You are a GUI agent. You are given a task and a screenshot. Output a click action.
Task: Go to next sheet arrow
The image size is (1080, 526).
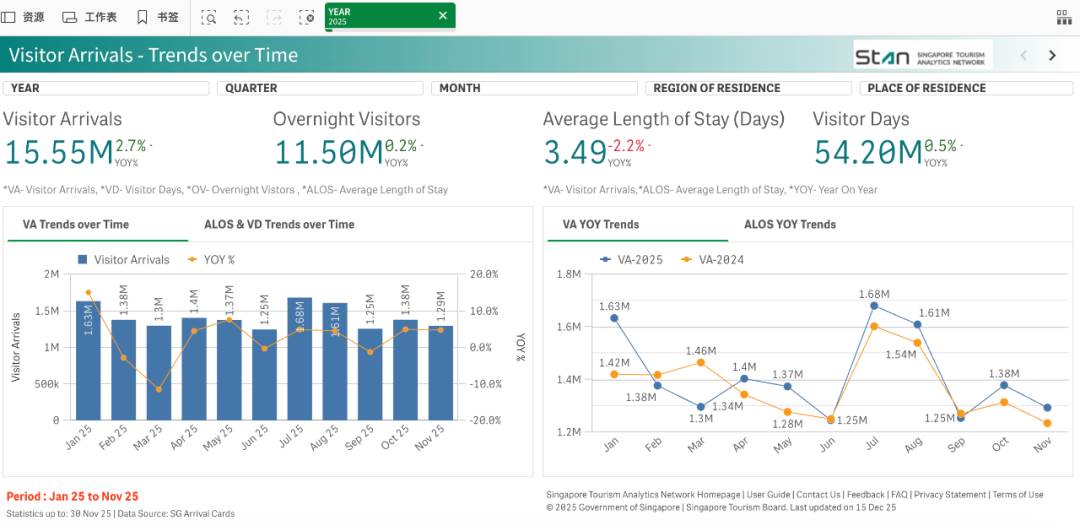click(1052, 56)
